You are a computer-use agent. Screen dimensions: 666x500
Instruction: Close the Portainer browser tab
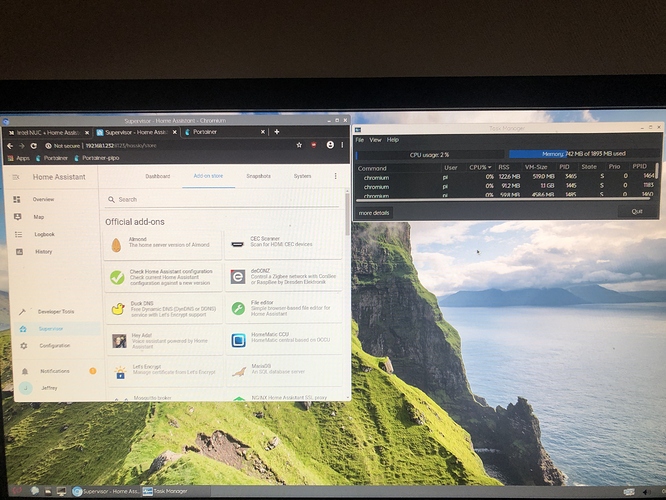[262, 132]
